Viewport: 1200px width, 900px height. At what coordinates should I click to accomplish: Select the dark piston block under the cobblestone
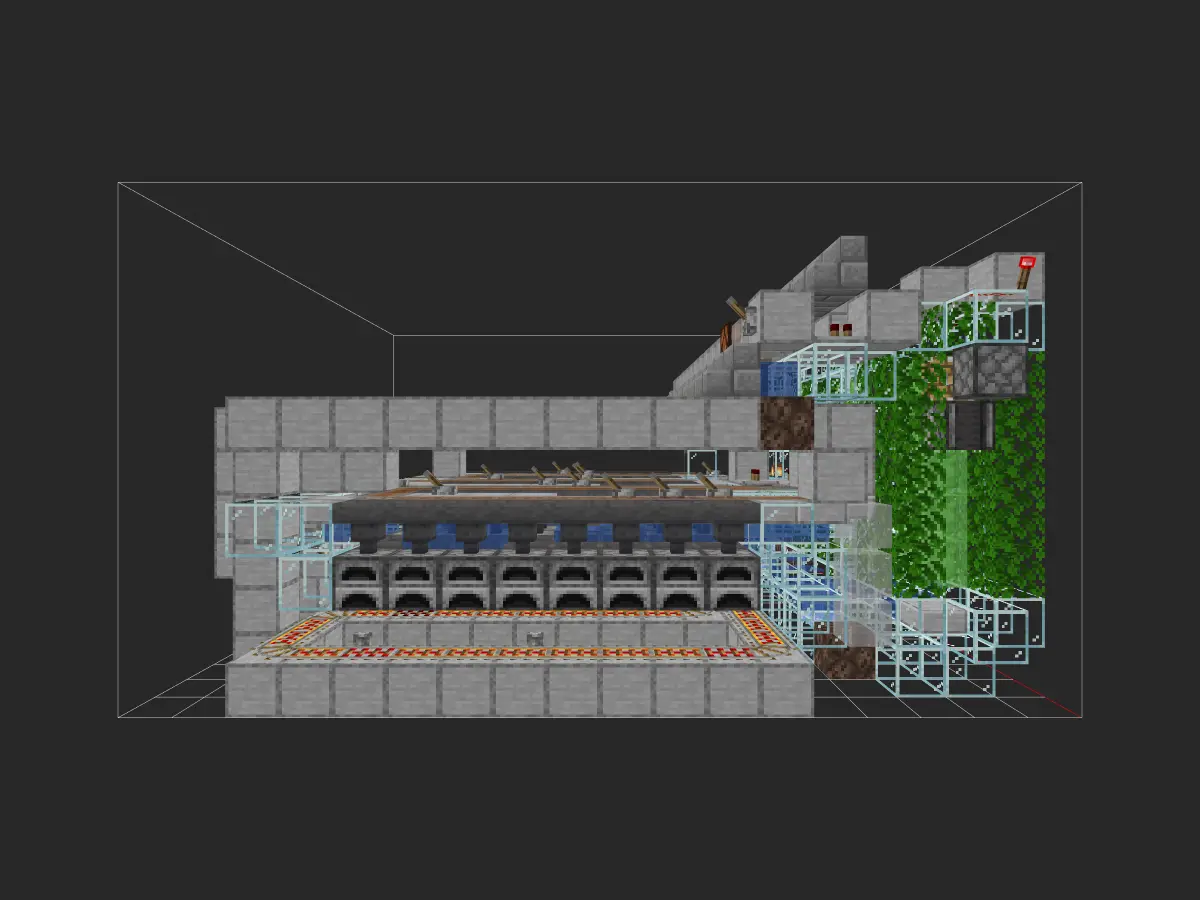(x=974, y=424)
